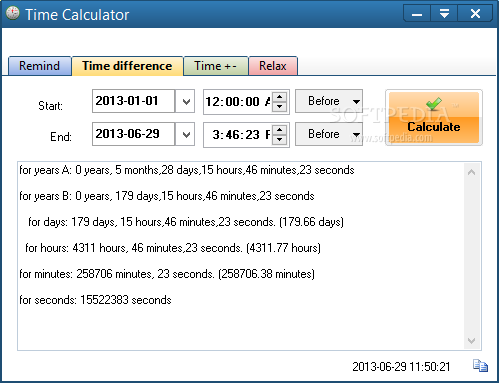Decrease End time with down spinner
The width and height of the screenshot is (499, 383).
(280, 140)
